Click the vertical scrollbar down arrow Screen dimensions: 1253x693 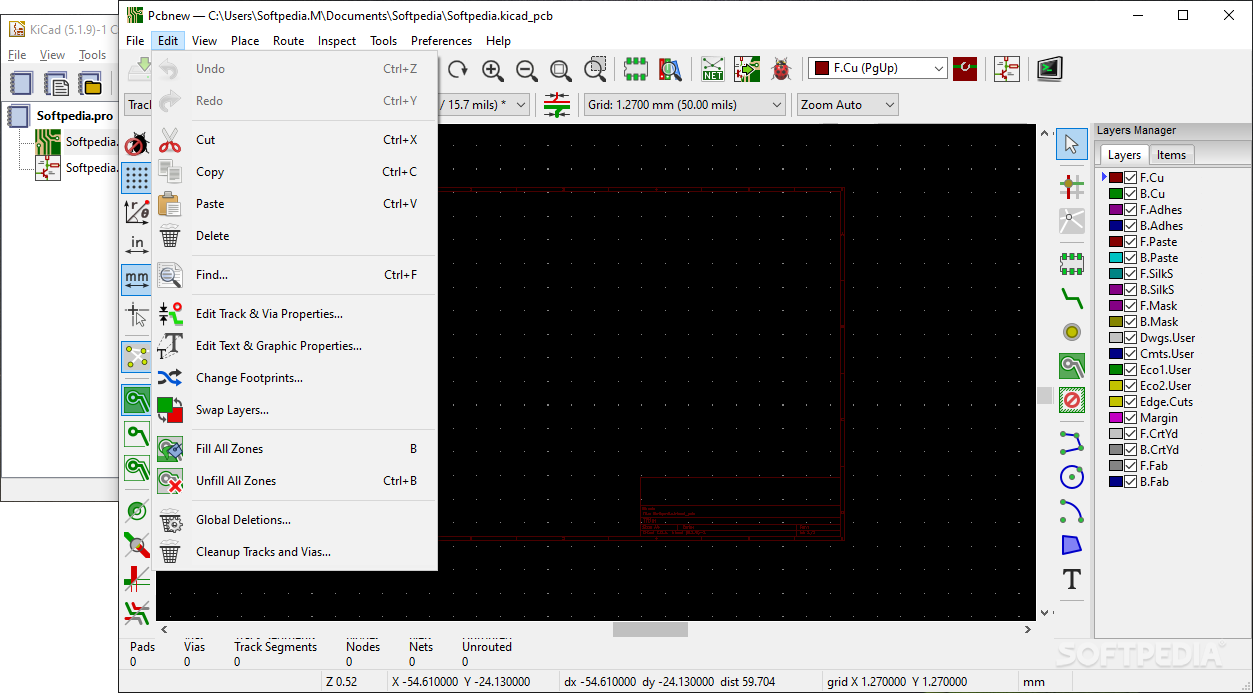(1045, 613)
